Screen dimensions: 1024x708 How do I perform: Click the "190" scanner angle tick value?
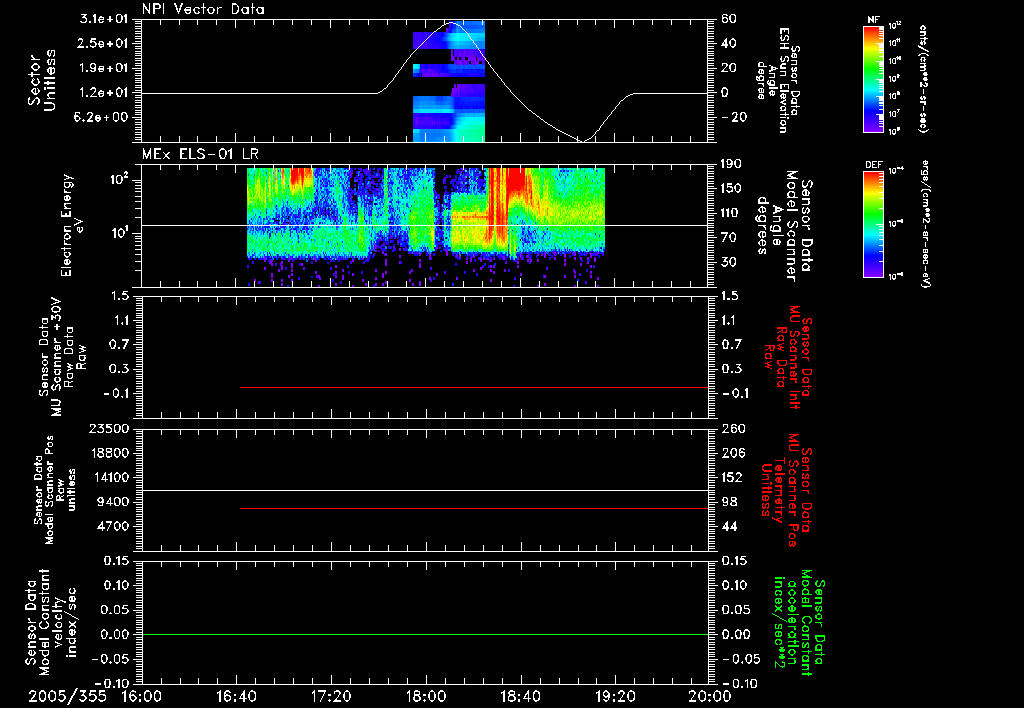(x=733, y=164)
